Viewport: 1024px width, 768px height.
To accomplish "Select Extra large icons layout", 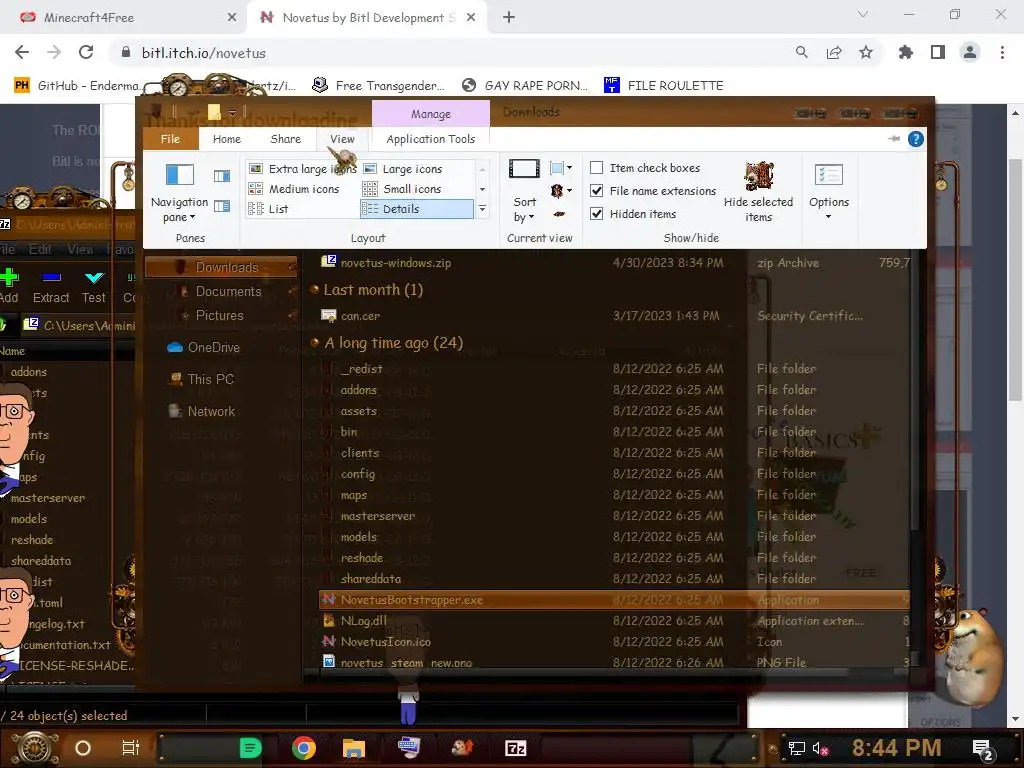I will (x=302, y=168).
